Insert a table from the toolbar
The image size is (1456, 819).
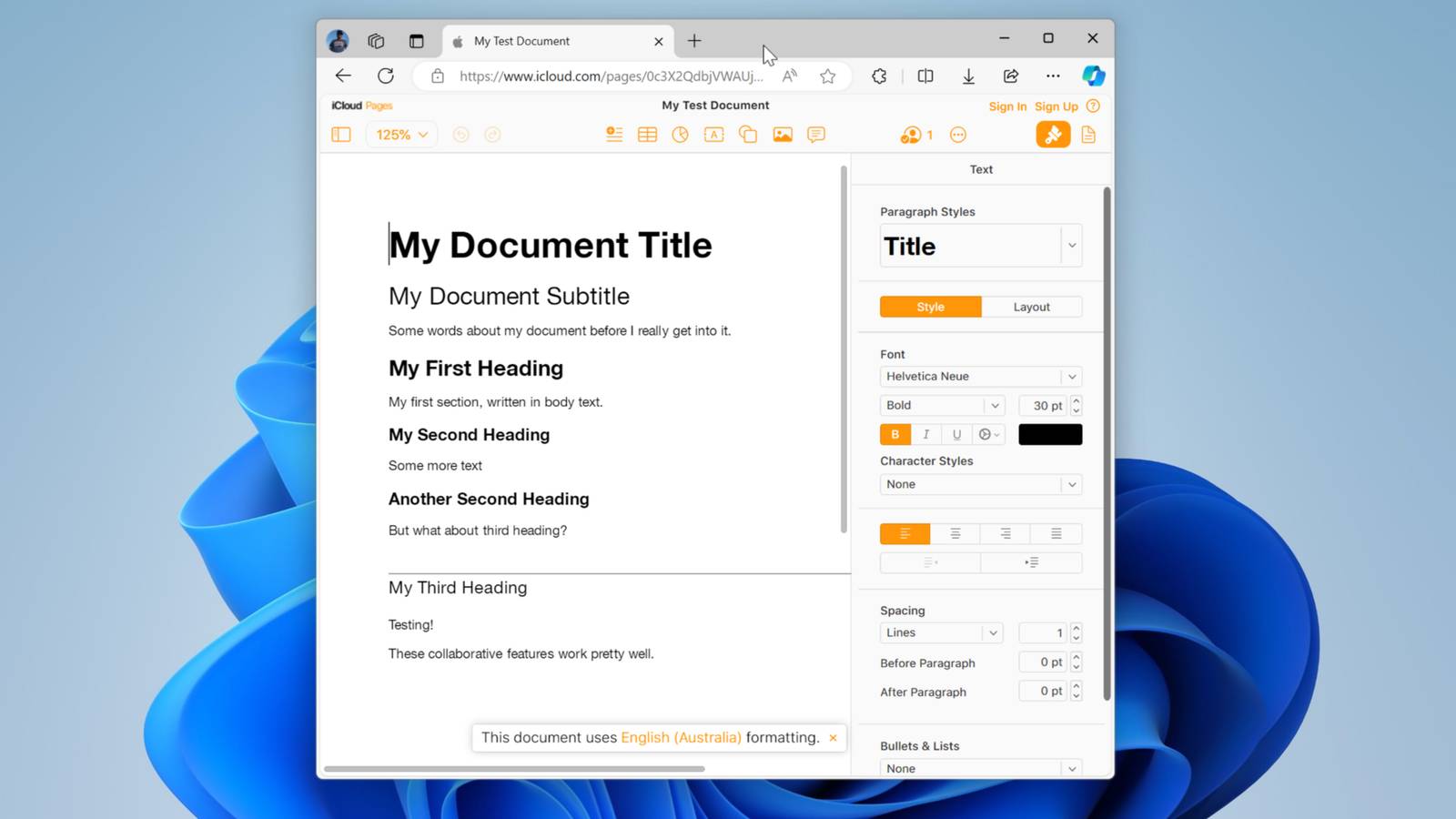[x=647, y=135]
